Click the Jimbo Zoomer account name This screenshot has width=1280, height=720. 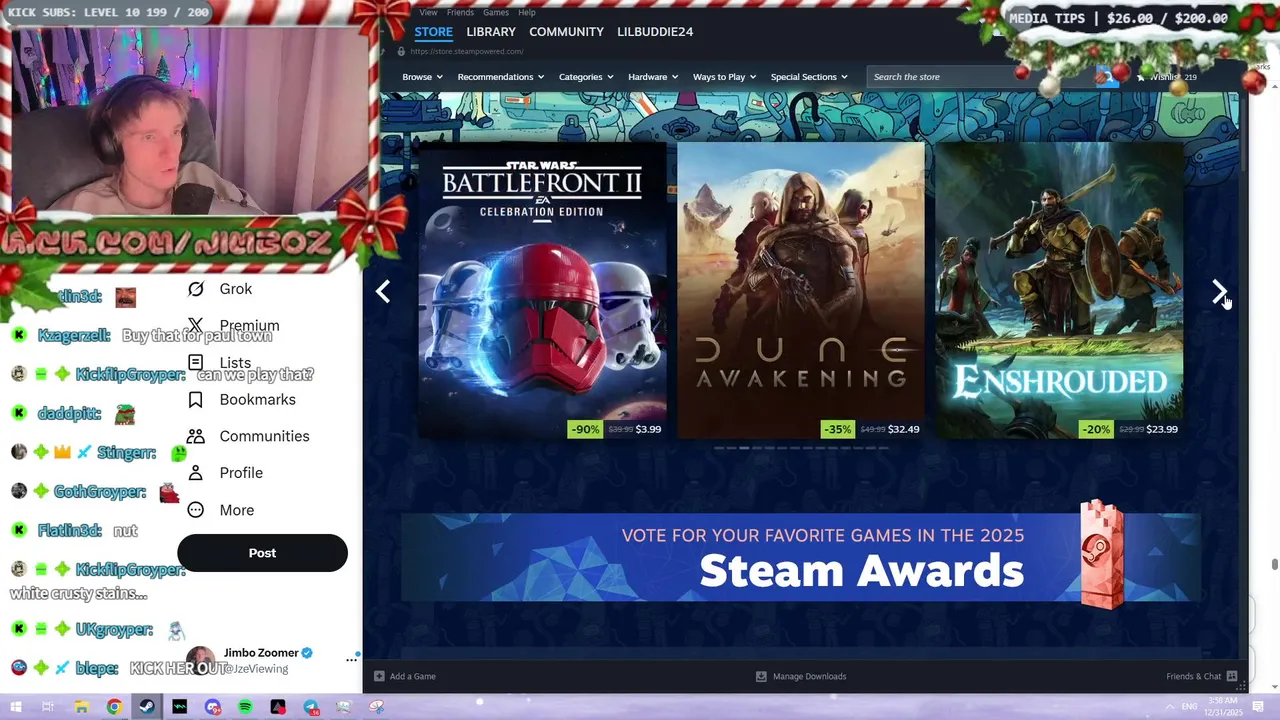point(261,653)
